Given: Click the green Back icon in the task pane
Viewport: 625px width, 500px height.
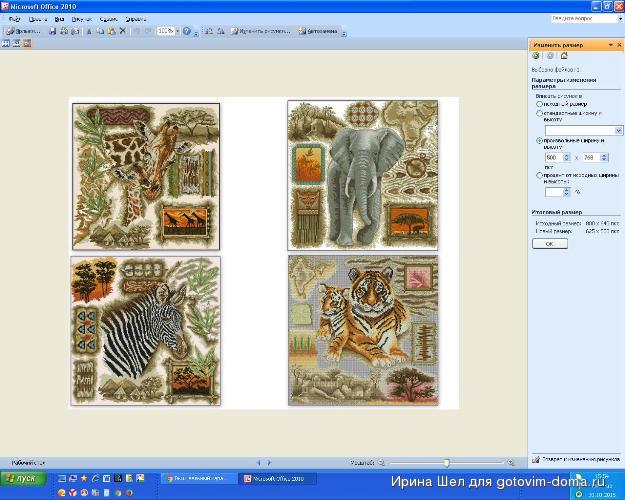Looking at the screenshot, I should point(536,56).
